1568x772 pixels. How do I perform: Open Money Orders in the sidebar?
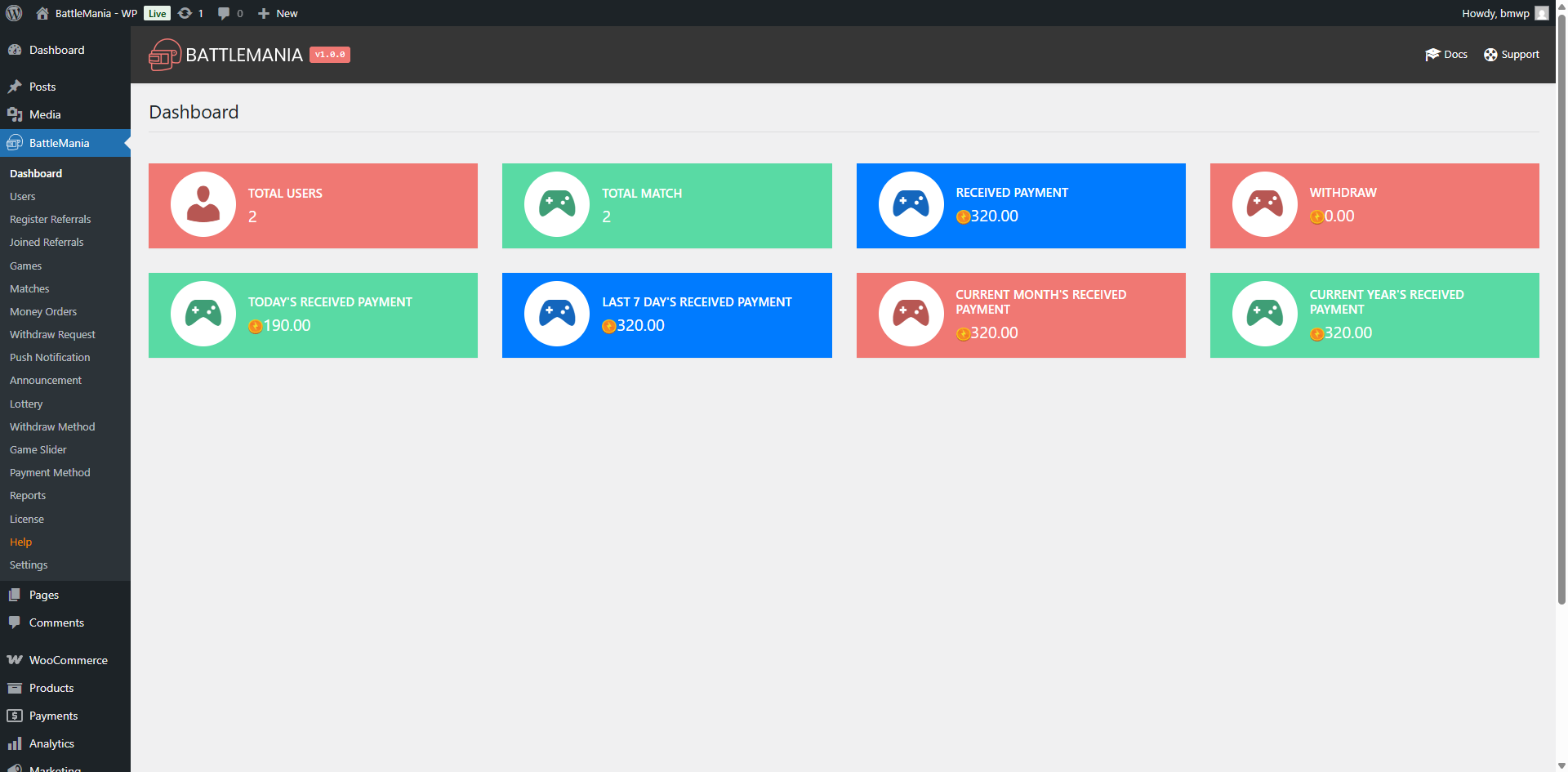43,312
